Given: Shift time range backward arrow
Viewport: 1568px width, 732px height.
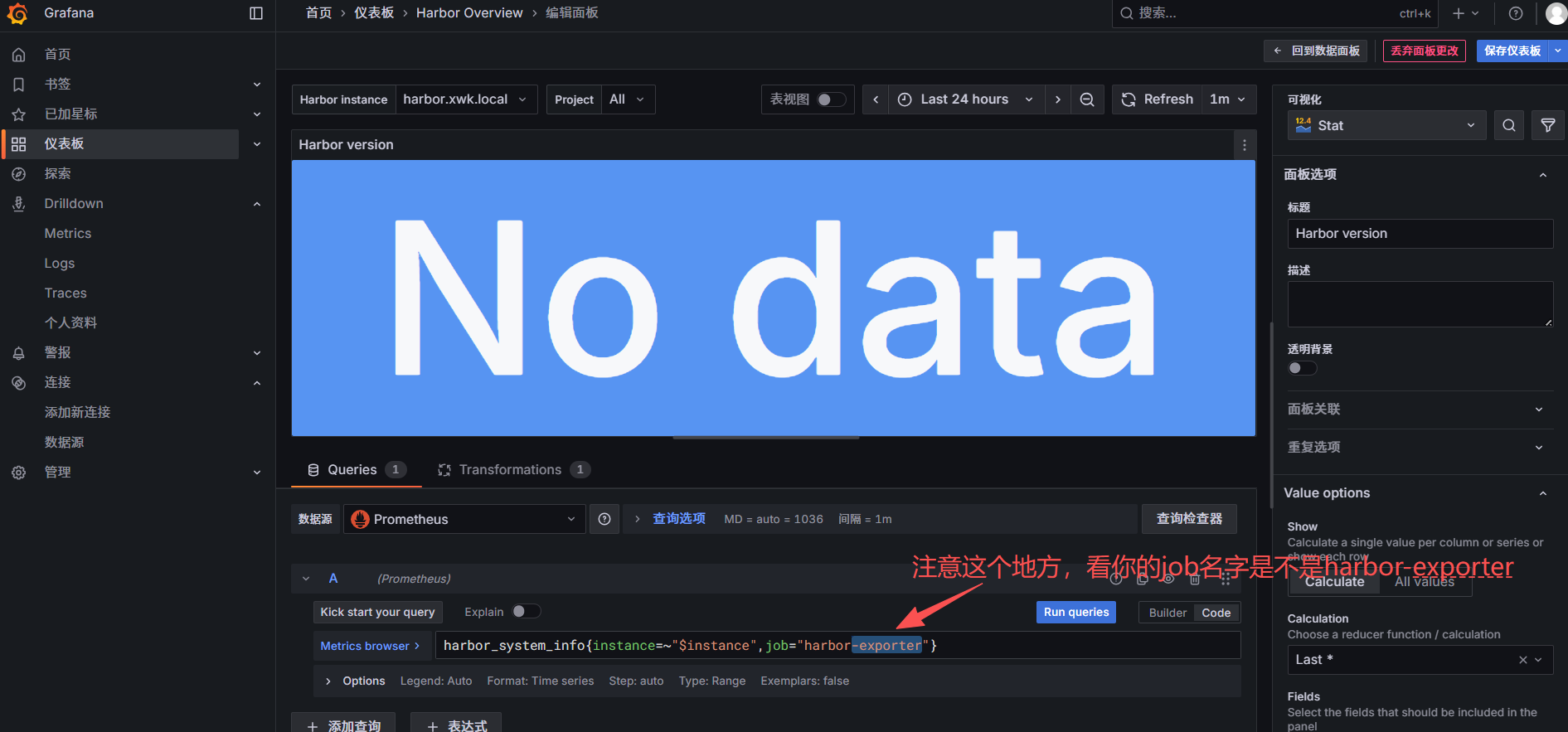Looking at the screenshot, I should (x=876, y=99).
